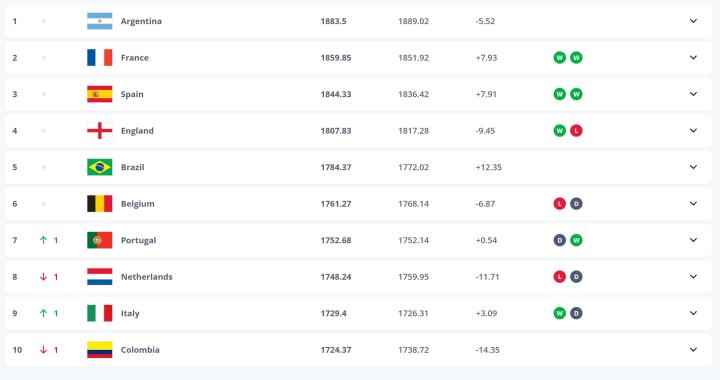Click the Argentina flag icon
Screen dimensions: 720x380
(100, 21)
